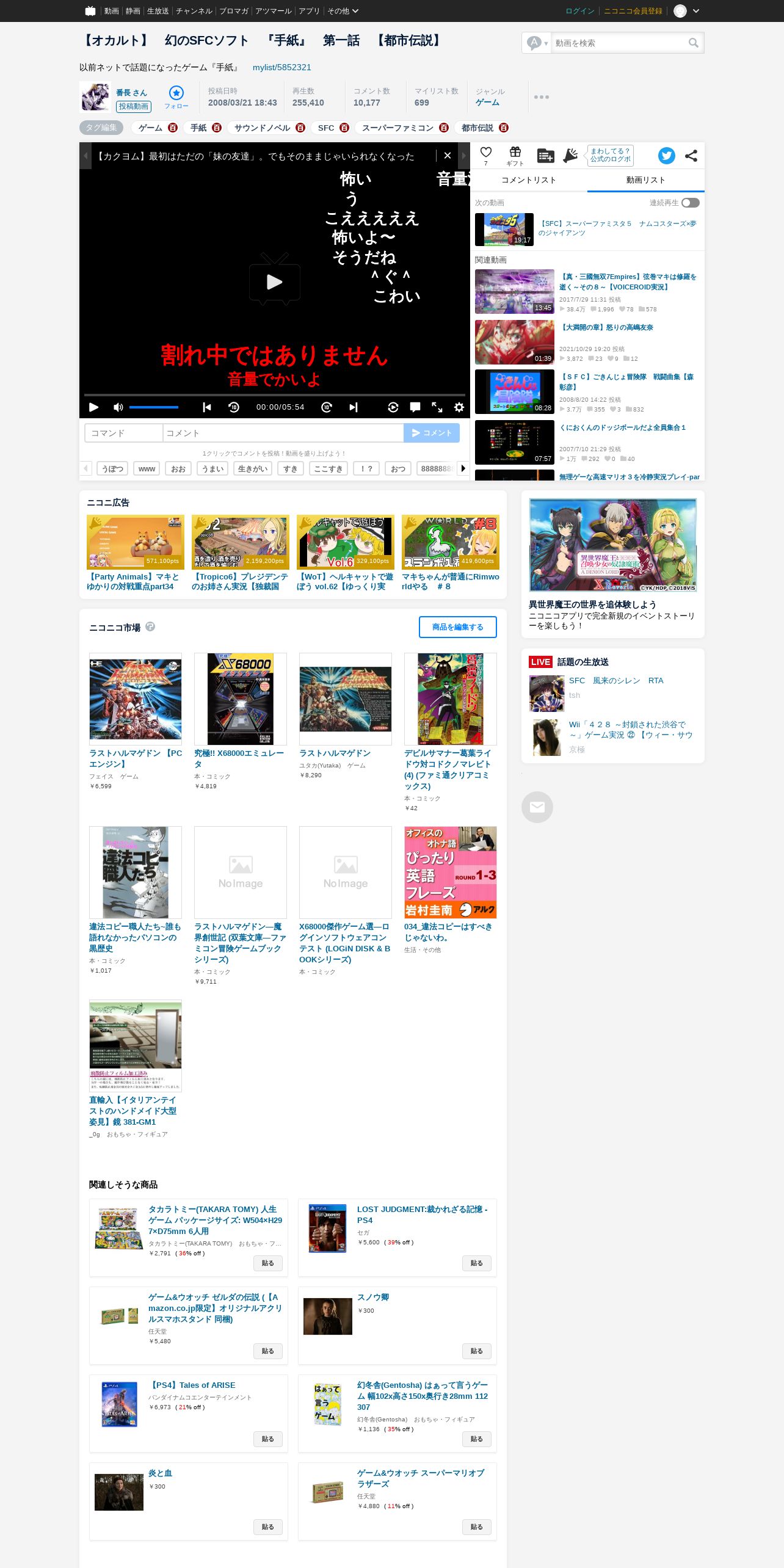
Task: Click the Niconico TV logo icon
Action: point(90,11)
